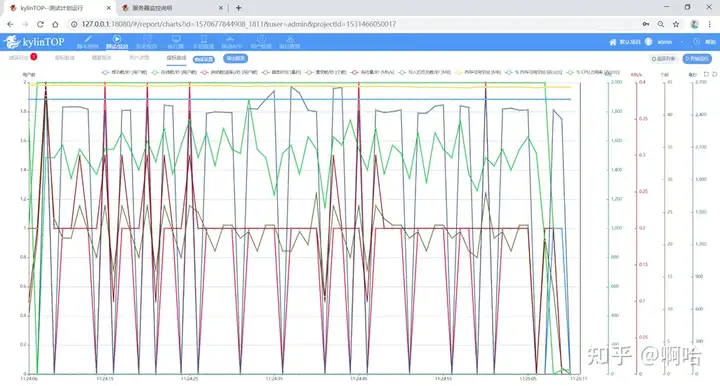Toggle the yellow memory [MB] legend series
The image size is (720, 386).
479,73
